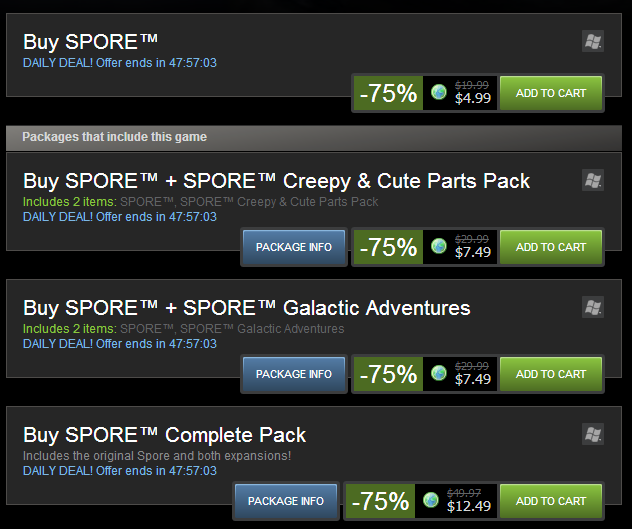Click globe icon in Creepy & Cute price box
The width and height of the screenshot is (632, 529).
point(439,246)
